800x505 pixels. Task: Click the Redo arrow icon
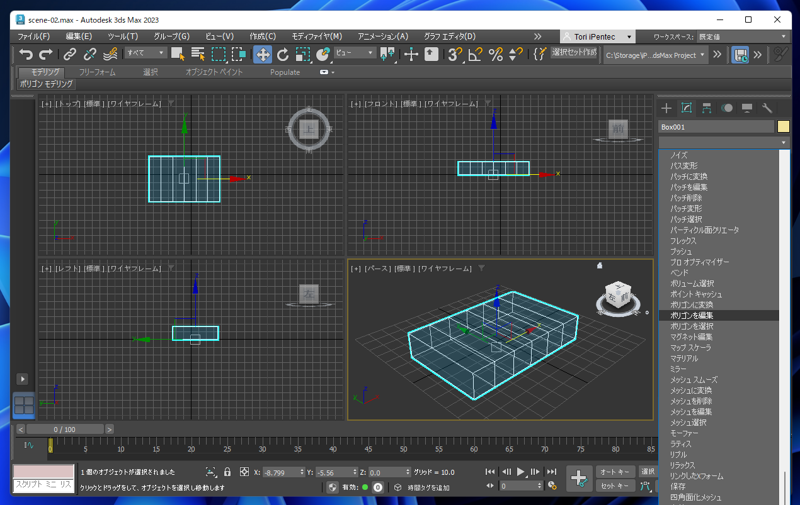click(46, 54)
